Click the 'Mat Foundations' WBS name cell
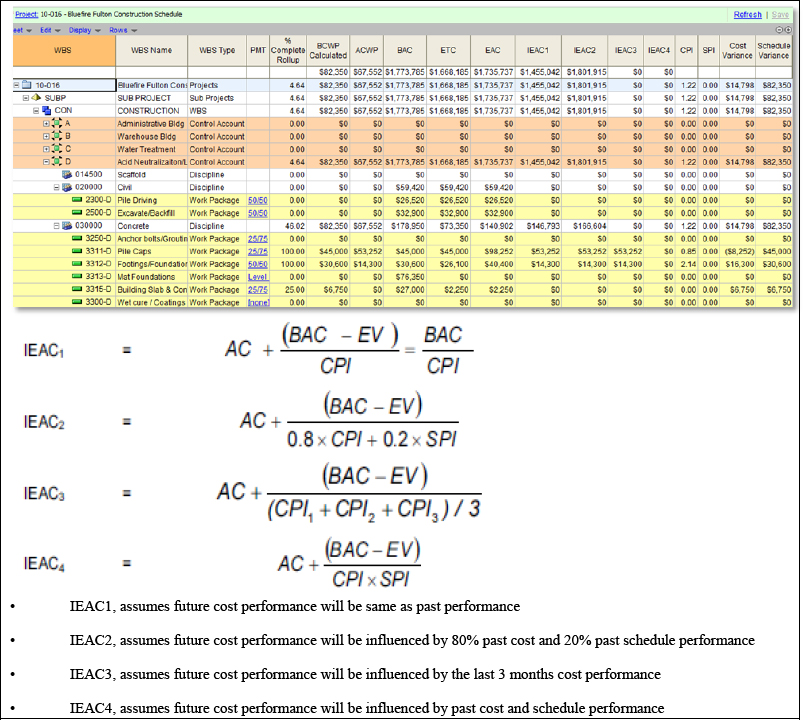The height and width of the screenshot is (720, 803). 152,277
